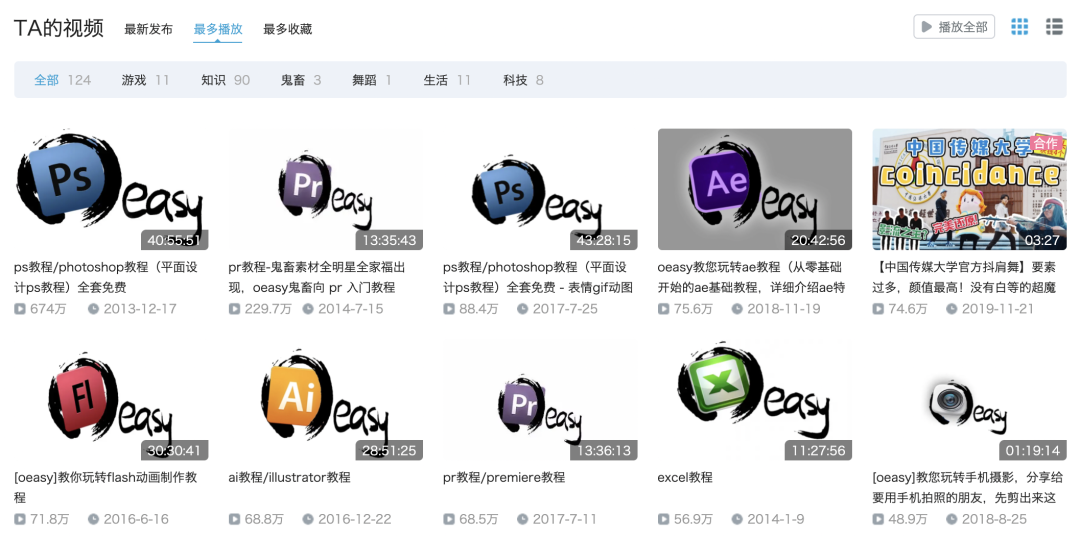Click the clock icon beside 2014-1-9
The image size is (1080, 538).
[737, 519]
